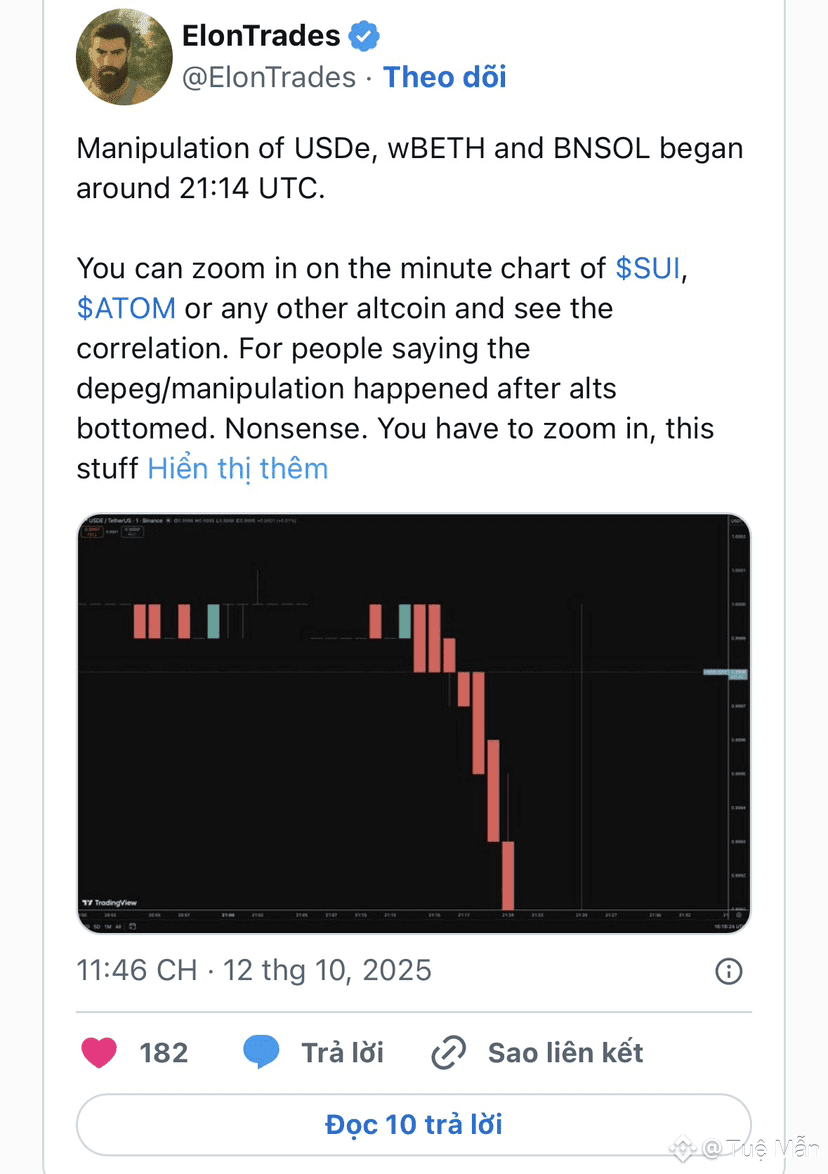
Task: Click the blue verified badge
Action: [x=363, y=37]
